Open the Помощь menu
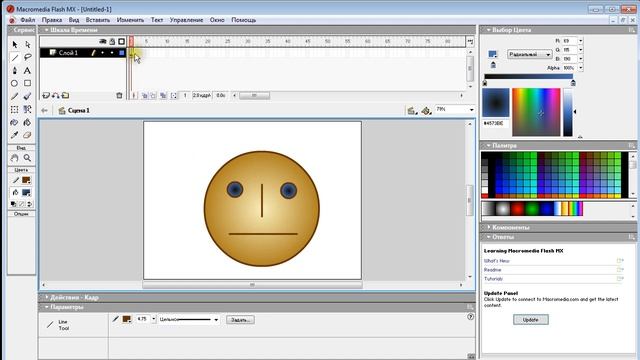Screen dimensions: 640x360 pos(244,20)
